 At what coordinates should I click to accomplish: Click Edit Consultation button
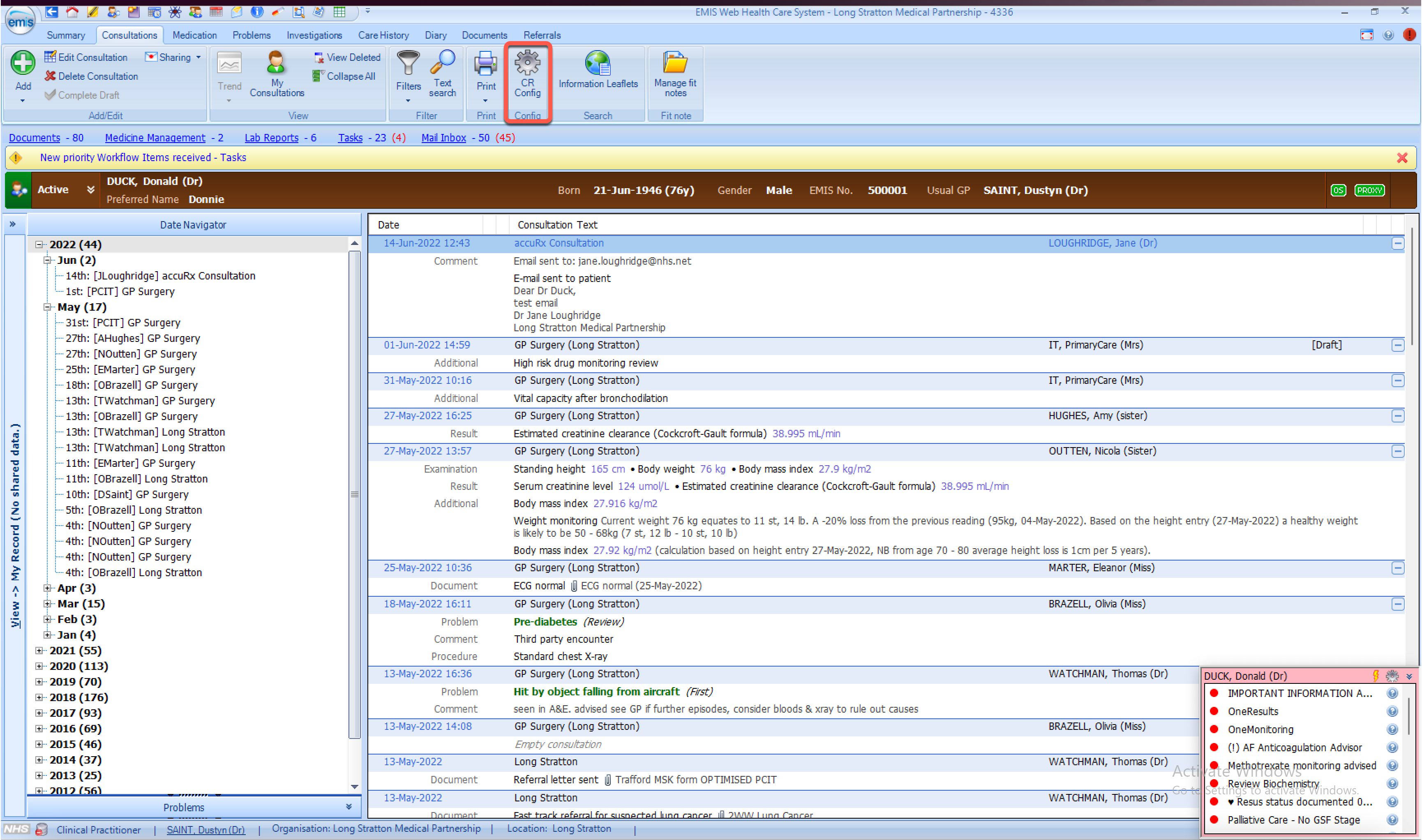86,57
